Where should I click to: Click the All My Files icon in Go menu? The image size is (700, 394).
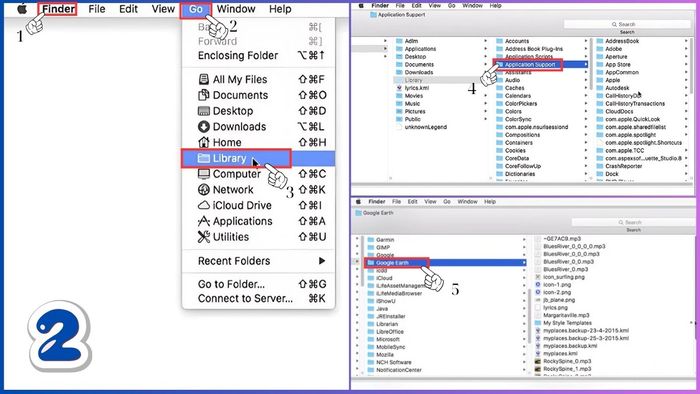click(204, 79)
